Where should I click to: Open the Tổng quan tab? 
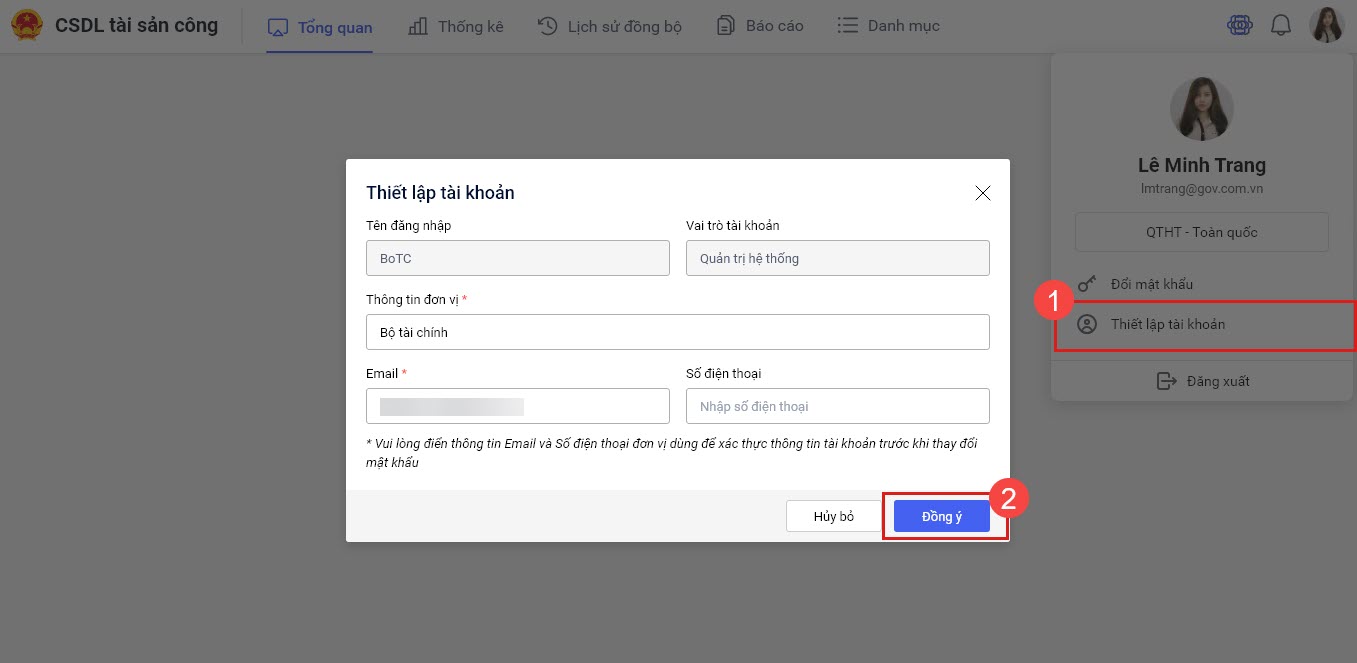[x=320, y=27]
